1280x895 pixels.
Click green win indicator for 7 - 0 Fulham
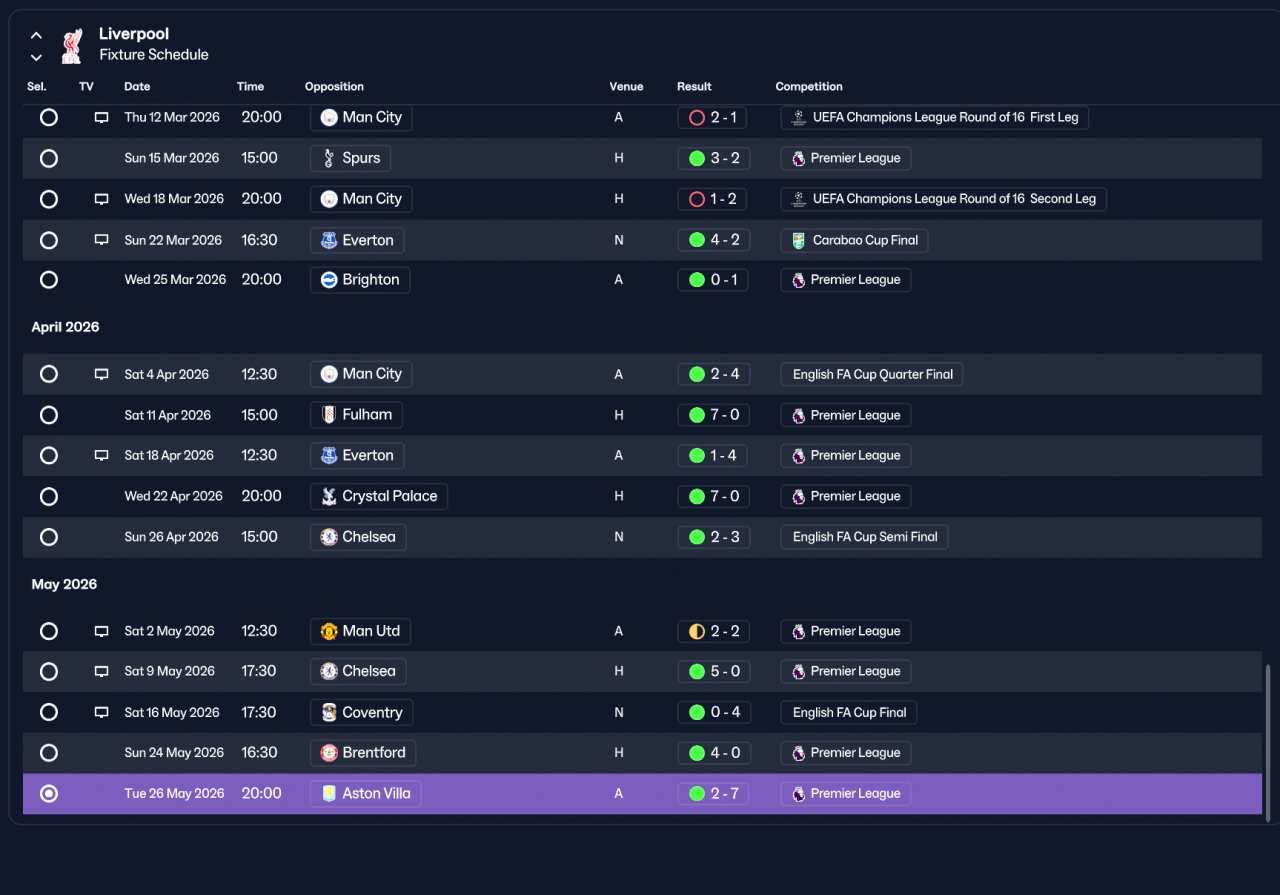pyautogui.click(x=697, y=415)
